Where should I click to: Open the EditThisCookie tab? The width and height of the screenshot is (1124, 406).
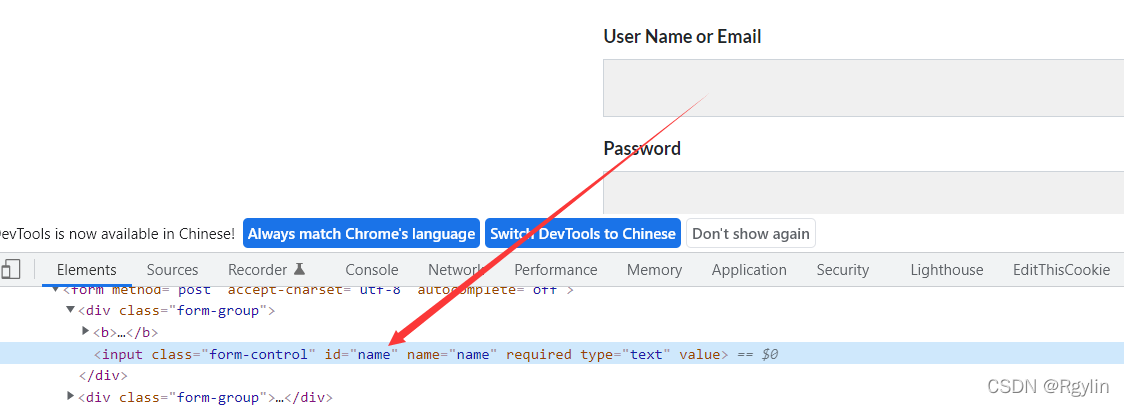(1062, 270)
